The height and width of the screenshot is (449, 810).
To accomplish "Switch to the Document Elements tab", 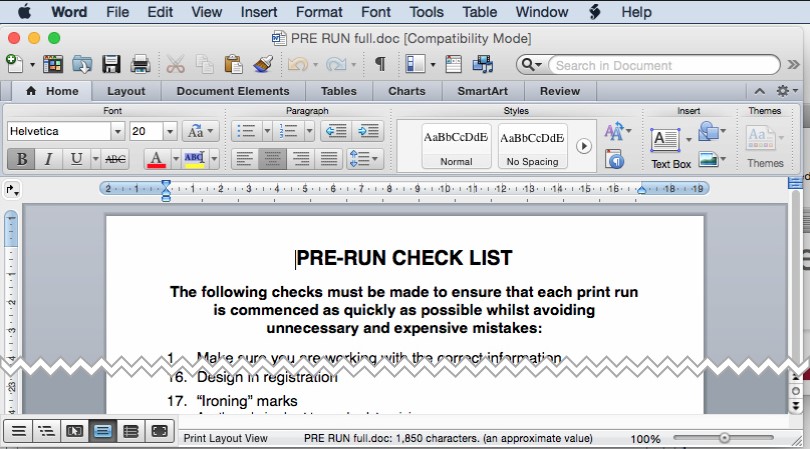I will 233,91.
